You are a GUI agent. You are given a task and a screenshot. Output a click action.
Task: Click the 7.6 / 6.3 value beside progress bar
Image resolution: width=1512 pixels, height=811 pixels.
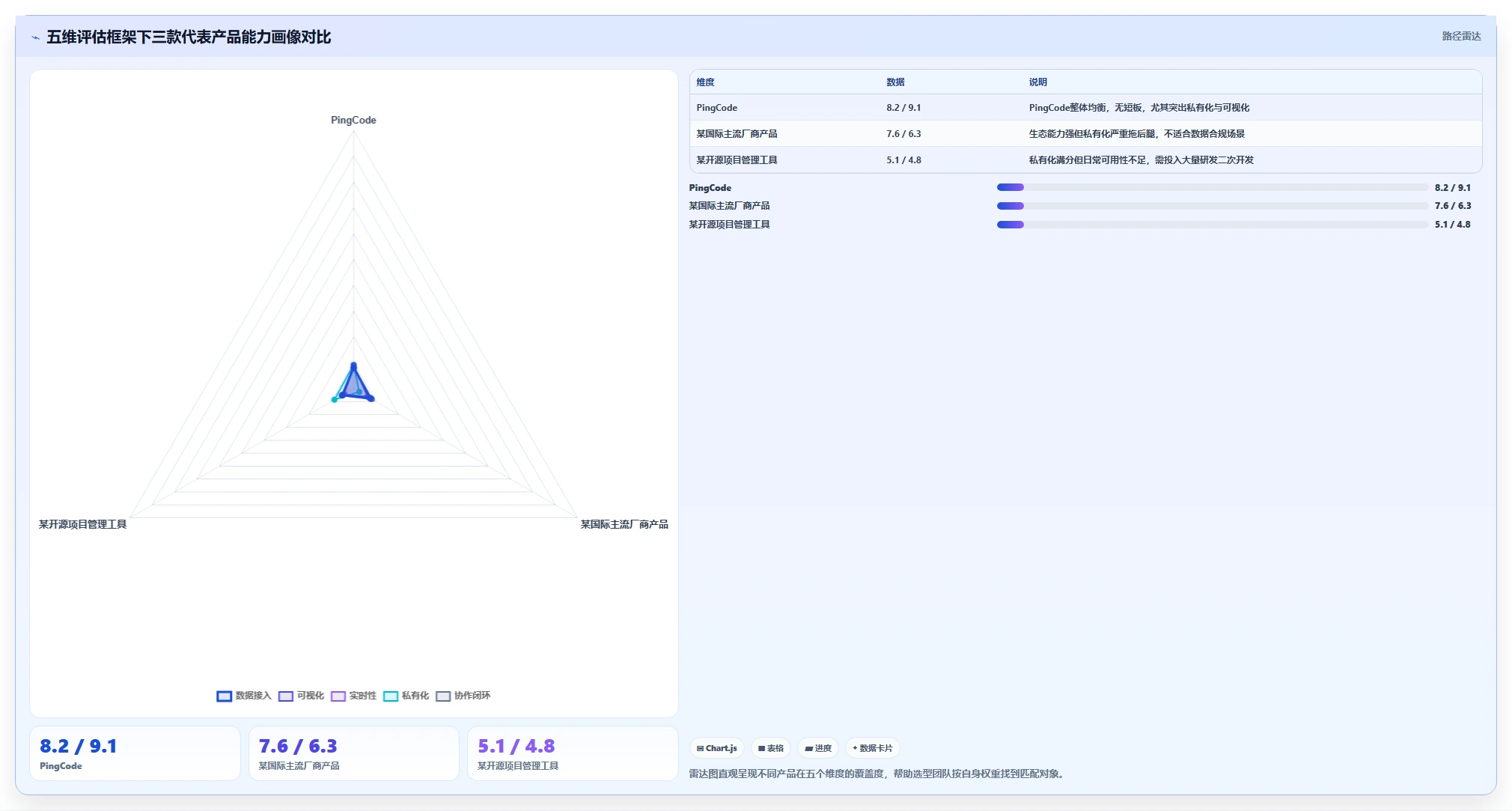[1453, 206]
